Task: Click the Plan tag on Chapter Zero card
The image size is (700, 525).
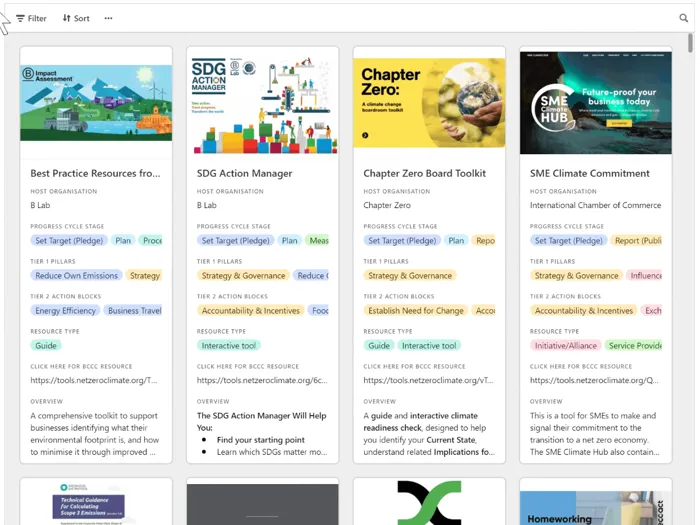Action: click(x=456, y=241)
